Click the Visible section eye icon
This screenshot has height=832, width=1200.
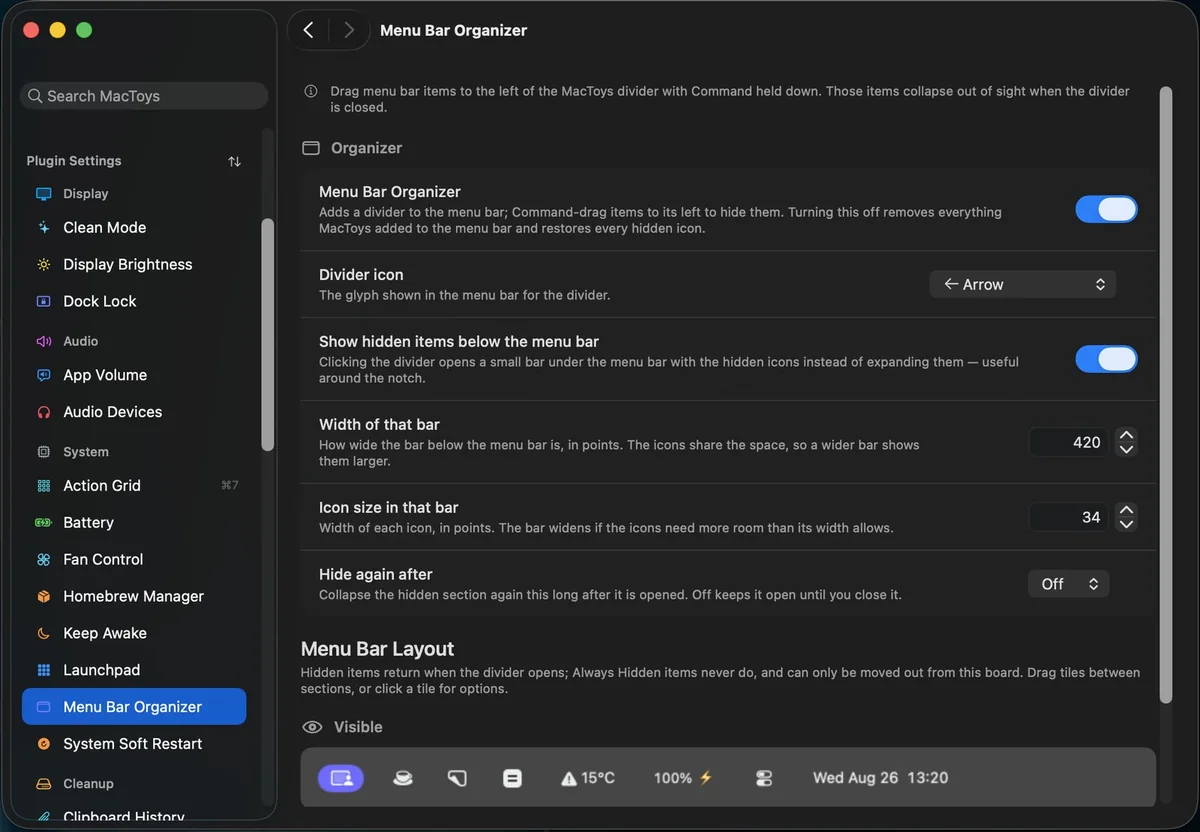point(313,728)
